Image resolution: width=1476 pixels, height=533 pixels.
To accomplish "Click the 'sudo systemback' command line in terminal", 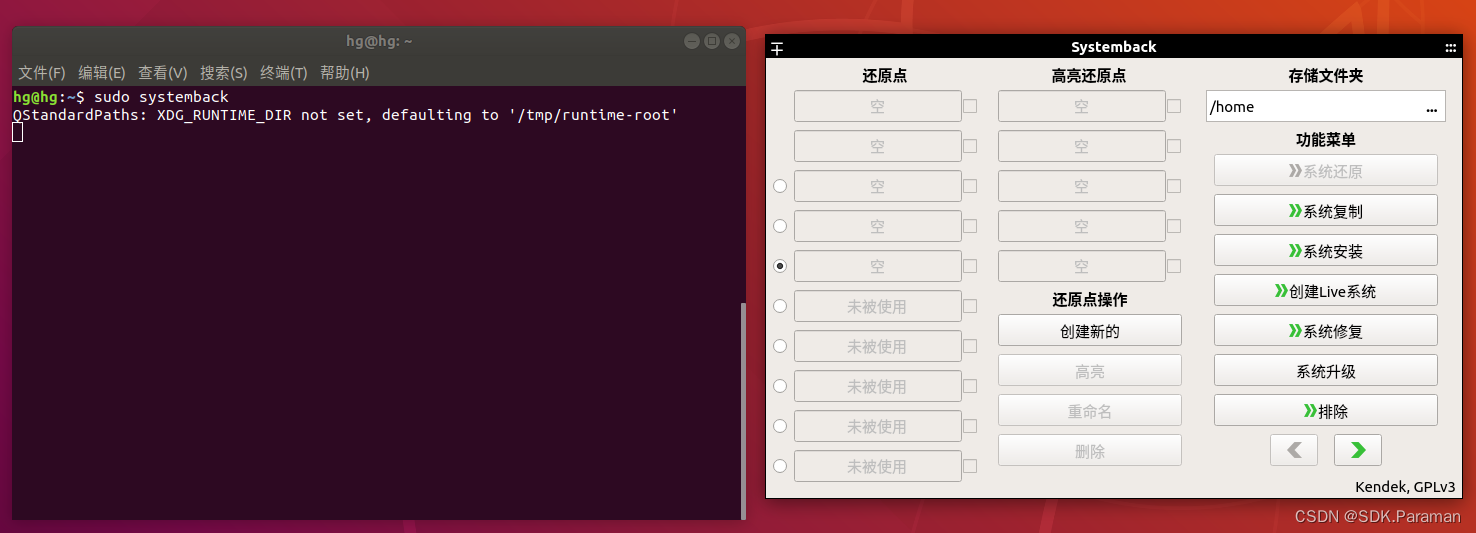I will click(x=121, y=97).
